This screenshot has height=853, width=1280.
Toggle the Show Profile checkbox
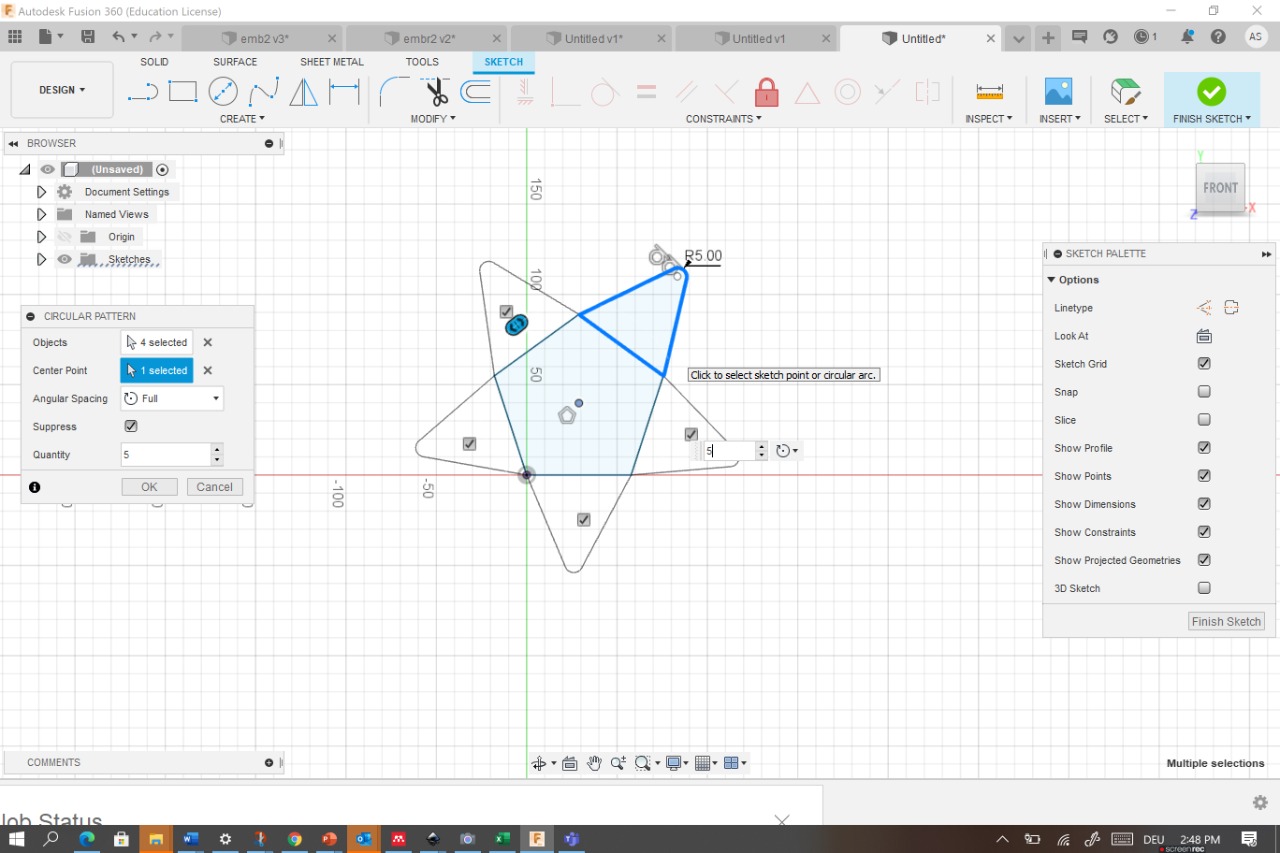pos(1204,448)
